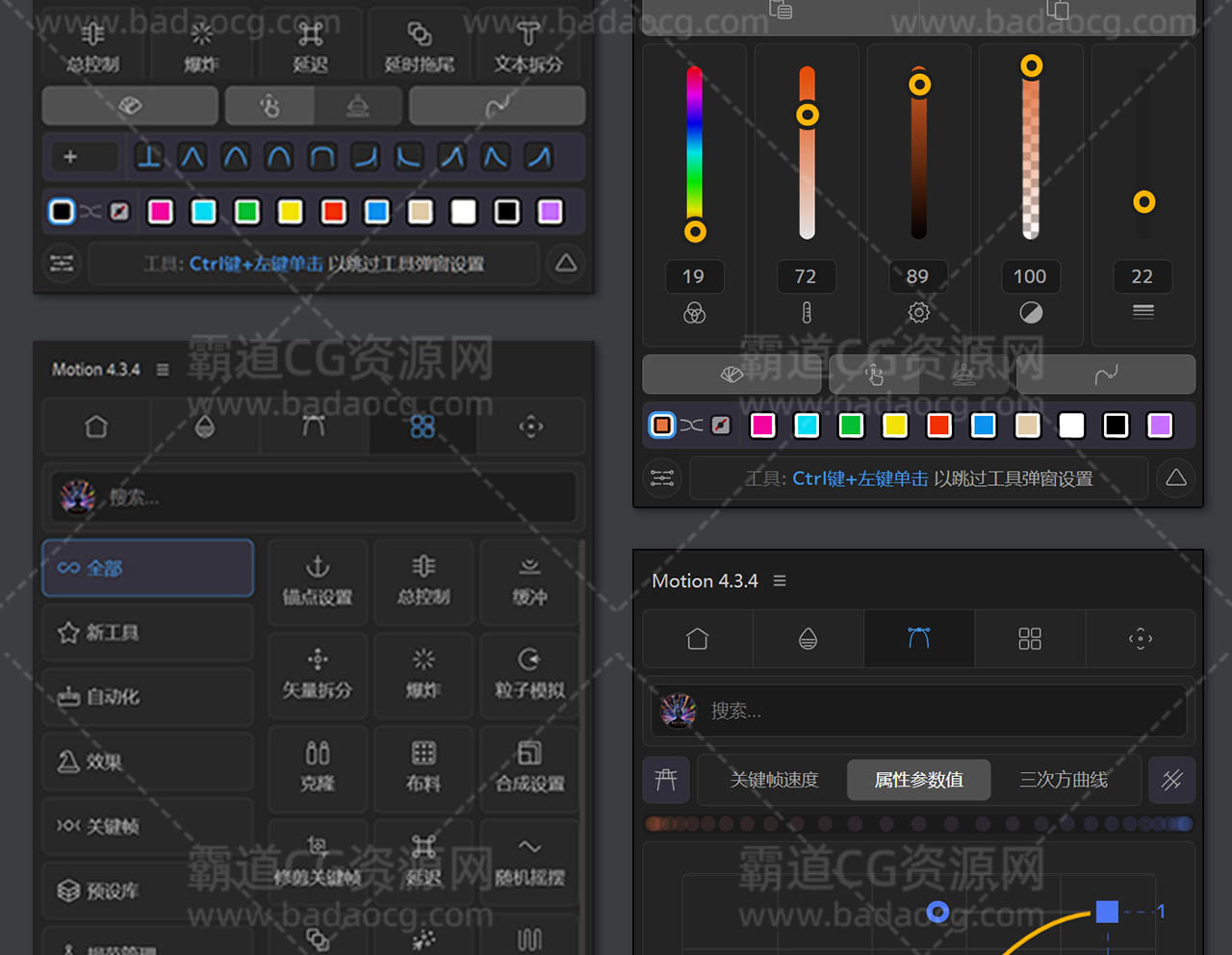Screen dimensions: 1232x955
Task: Select the 三次方曲线 cubic curve tab
Action: (x=1064, y=780)
